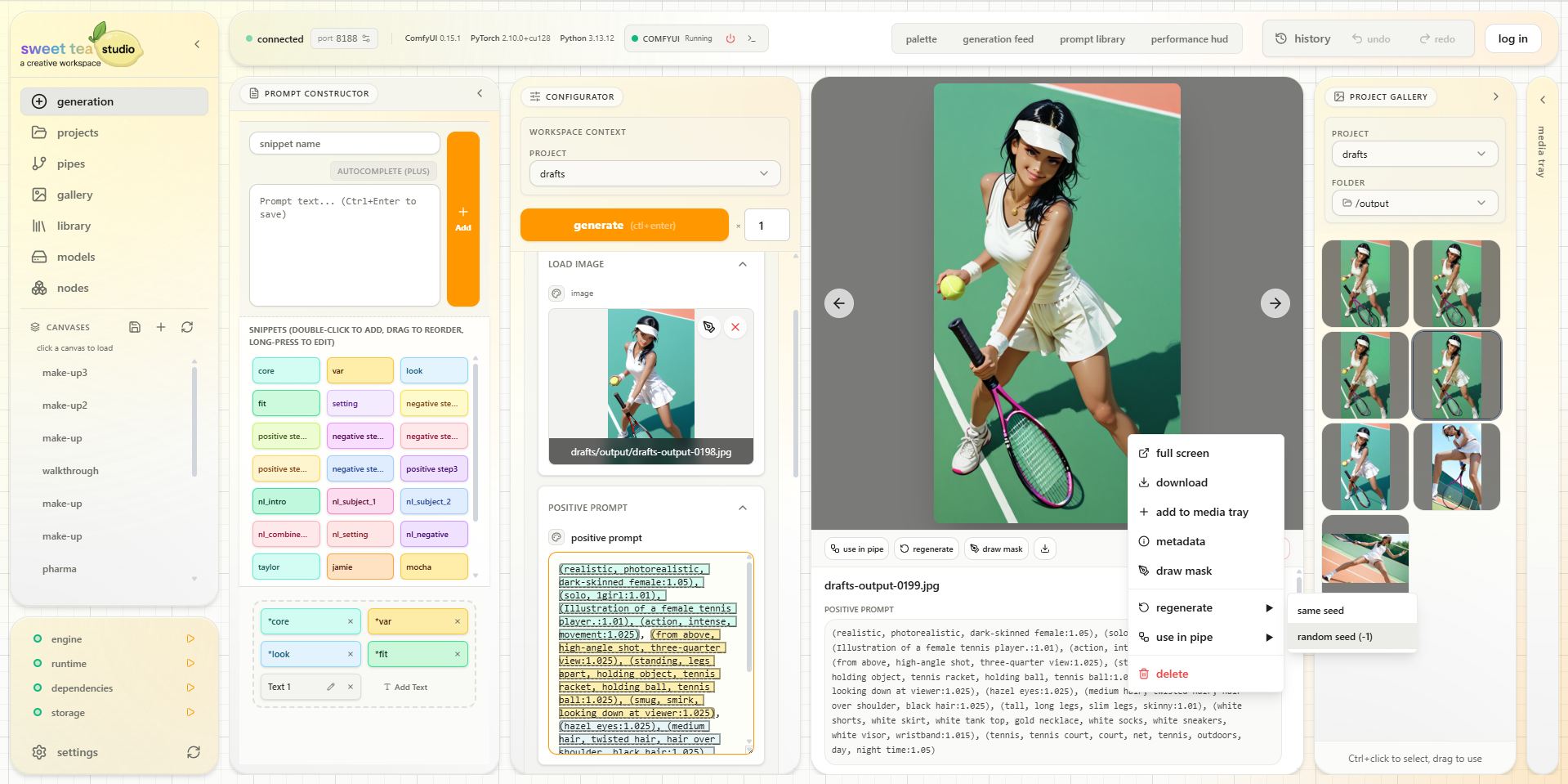This screenshot has width=1568, height=784.
Task: Restart ComfyUI via the power icon
Action: (x=730, y=38)
